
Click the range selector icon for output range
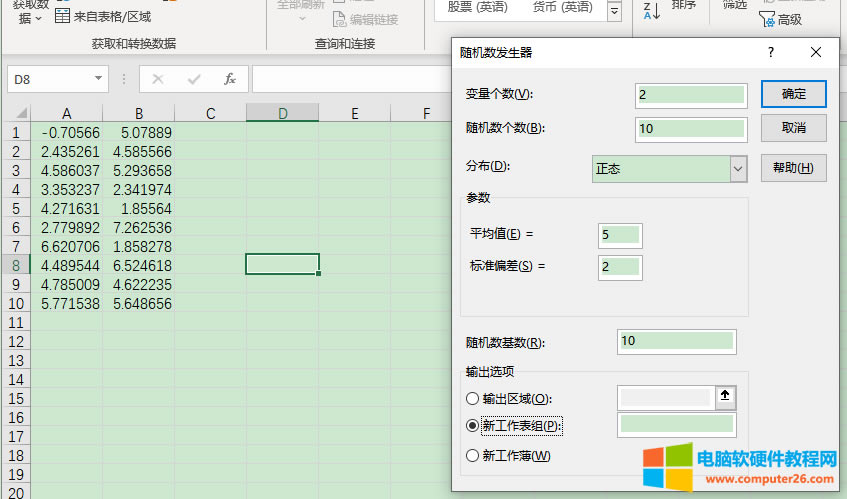point(726,397)
